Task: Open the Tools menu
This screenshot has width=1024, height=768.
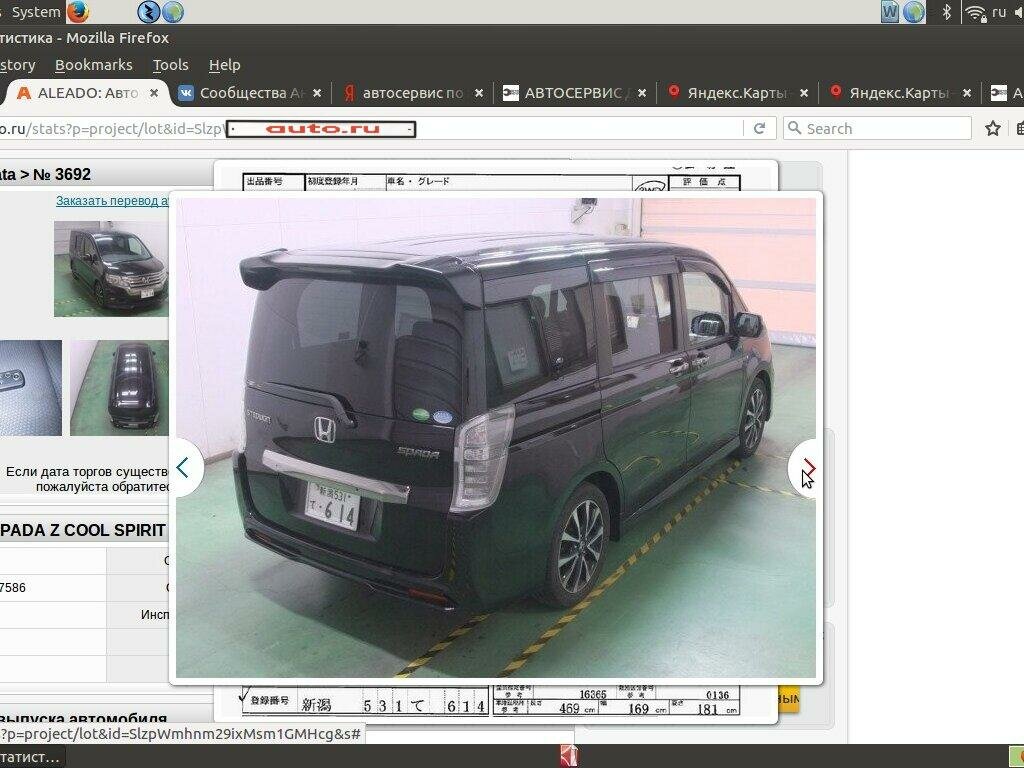Action: 170,65
